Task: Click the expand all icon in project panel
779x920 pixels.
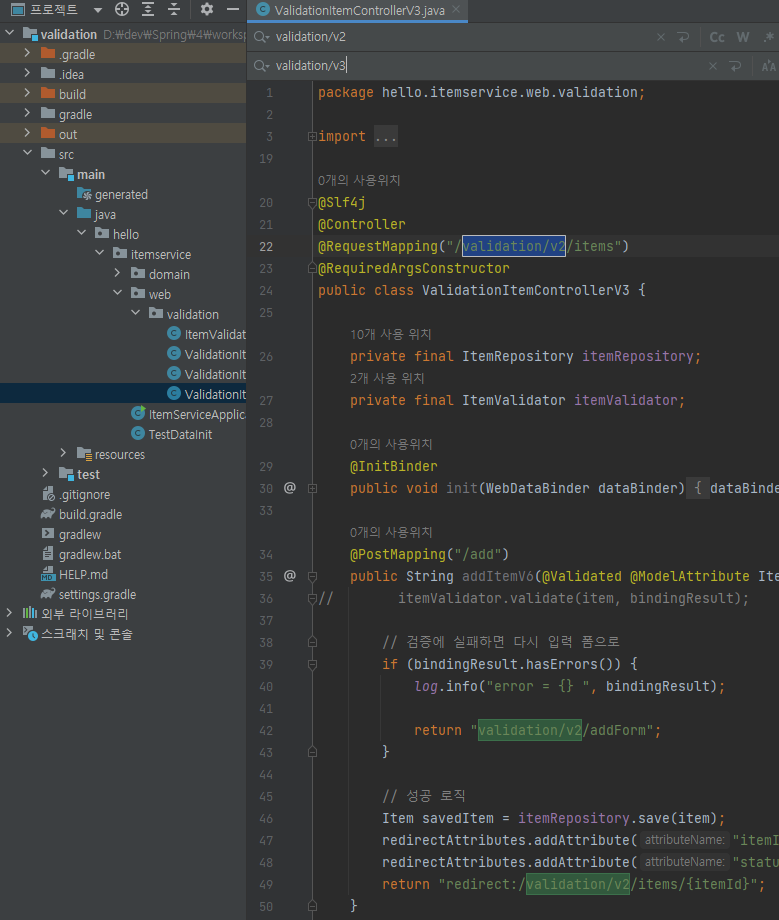Action: click(148, 9)
